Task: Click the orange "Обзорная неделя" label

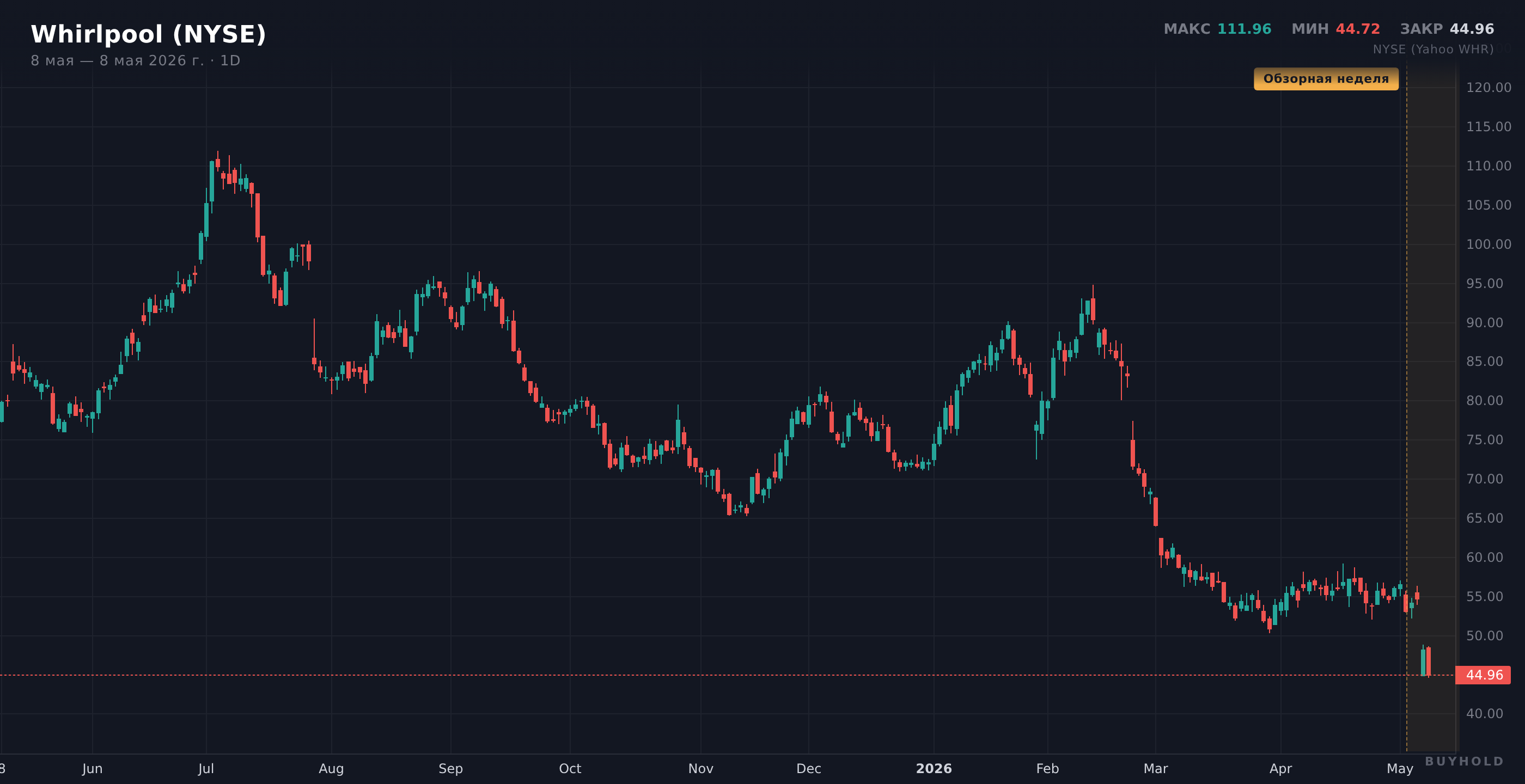Action: (1326, 79)
